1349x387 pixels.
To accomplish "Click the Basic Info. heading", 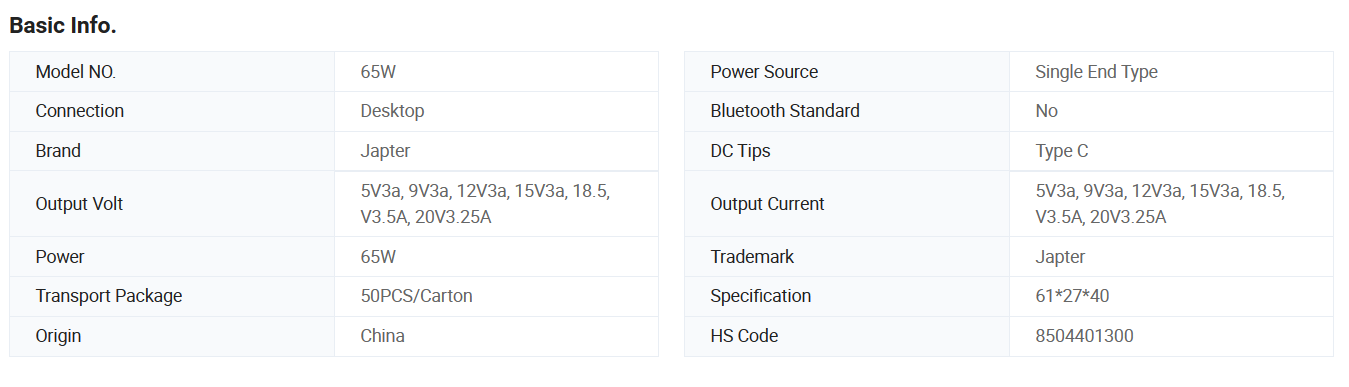I will 63,26.
